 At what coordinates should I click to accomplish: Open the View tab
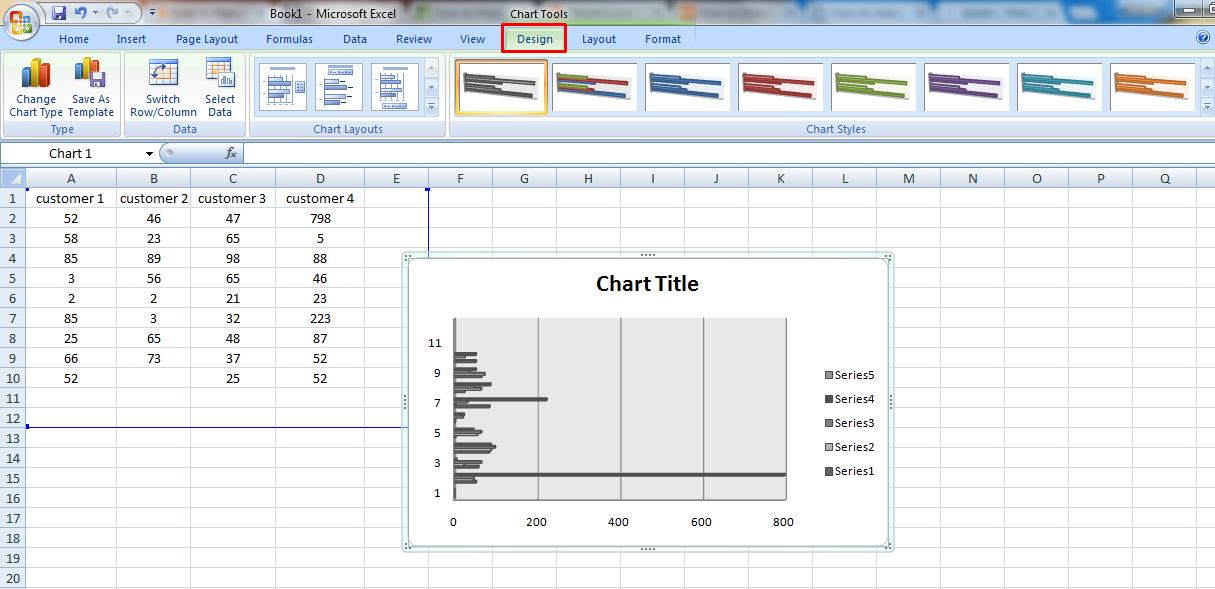[x=473, y=39]
